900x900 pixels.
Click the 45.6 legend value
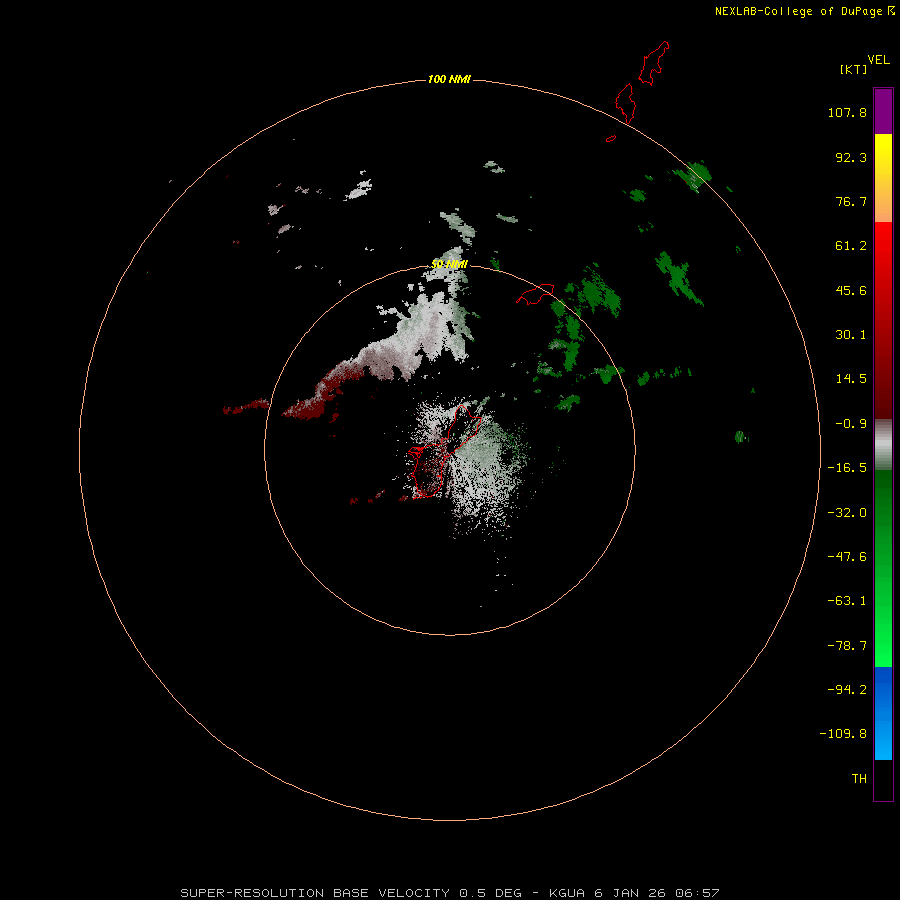click(x=851, y=290)
